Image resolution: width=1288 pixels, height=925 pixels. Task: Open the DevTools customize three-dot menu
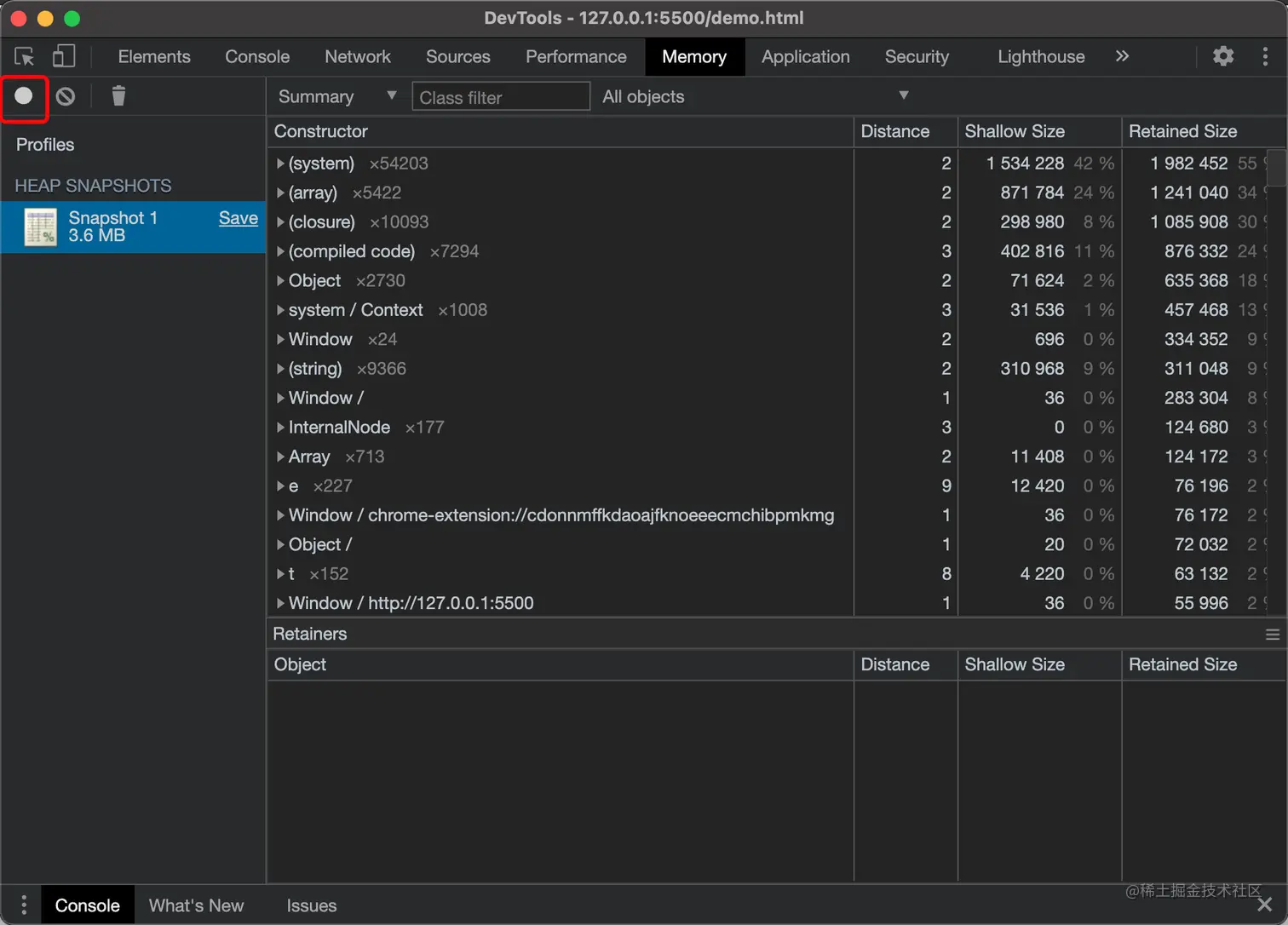pyautogui.click(x=1265, y=56)
